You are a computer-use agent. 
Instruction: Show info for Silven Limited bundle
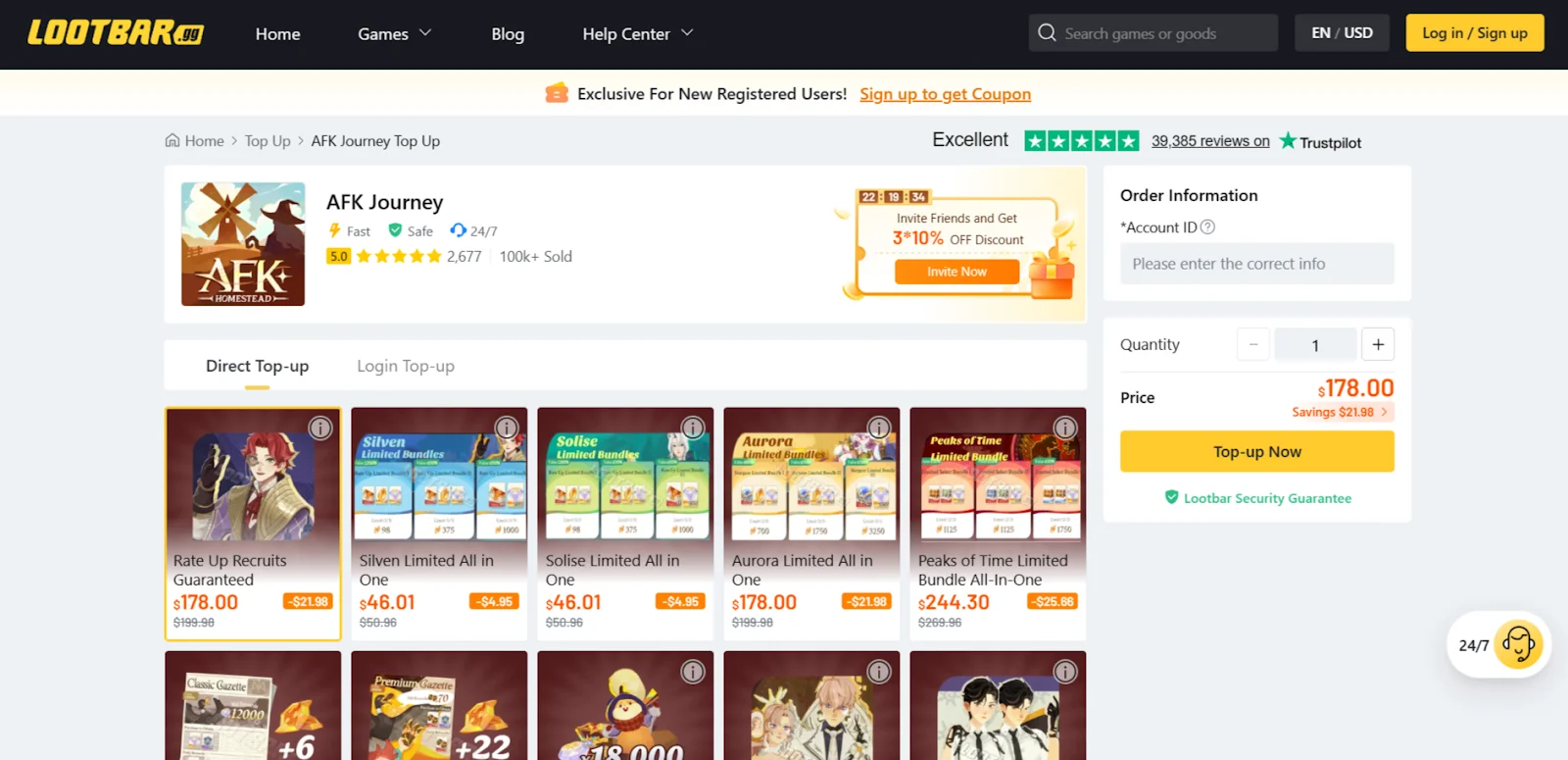(x=507, y=428)
